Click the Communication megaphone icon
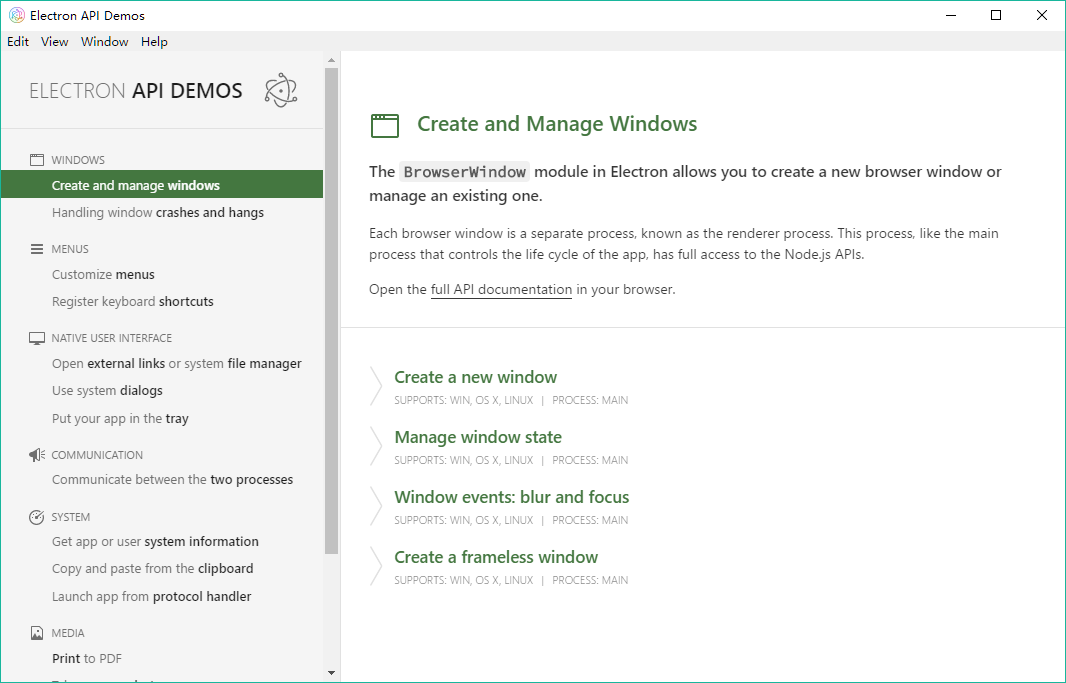The image size is (1066, 683). 37,455
